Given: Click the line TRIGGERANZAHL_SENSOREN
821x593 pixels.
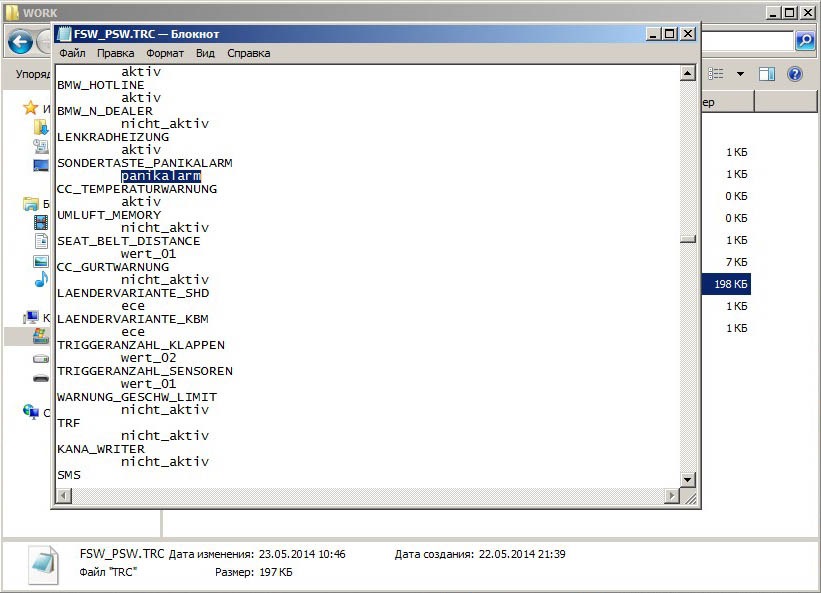Looking at the screenshot, I should (145, 371).
